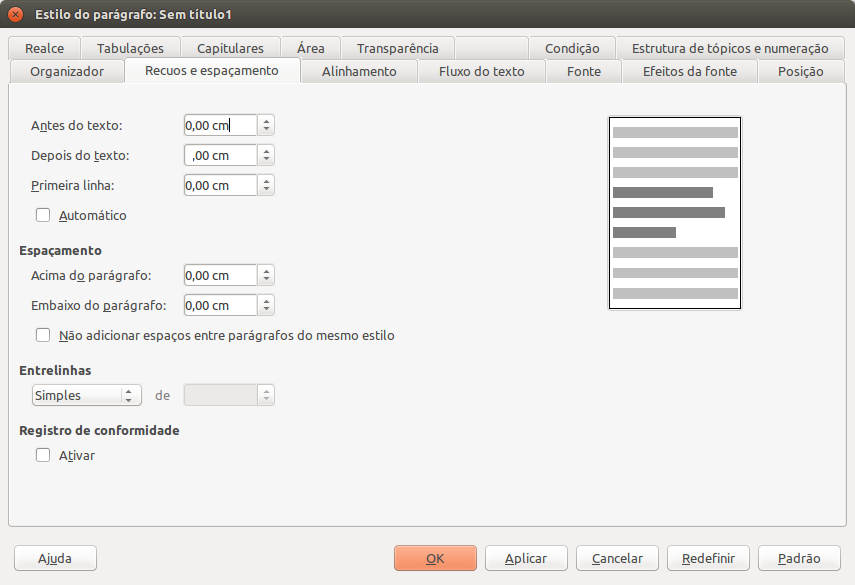Decrease the Acima do parágrafo spacing
The image size is (855, 585).
[x=266, y=280]
